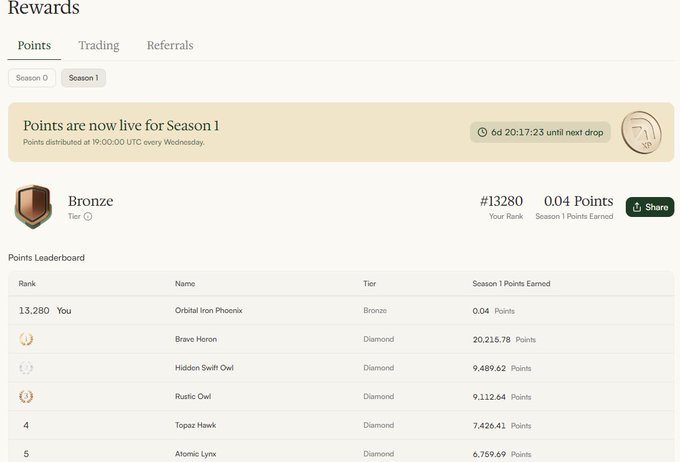Switch to the Trading tab
This screenshot has width=680, height=462.
click(99, 45)
